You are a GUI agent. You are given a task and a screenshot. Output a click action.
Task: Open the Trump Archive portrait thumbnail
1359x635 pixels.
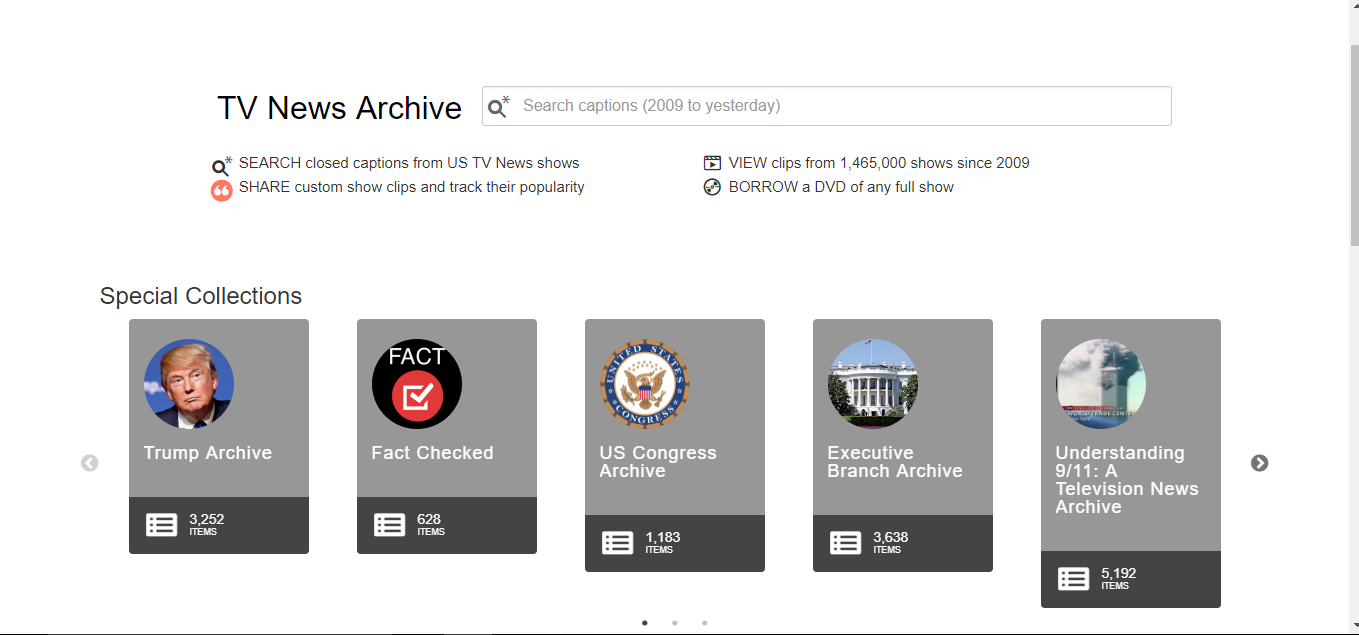coord(189,384)
